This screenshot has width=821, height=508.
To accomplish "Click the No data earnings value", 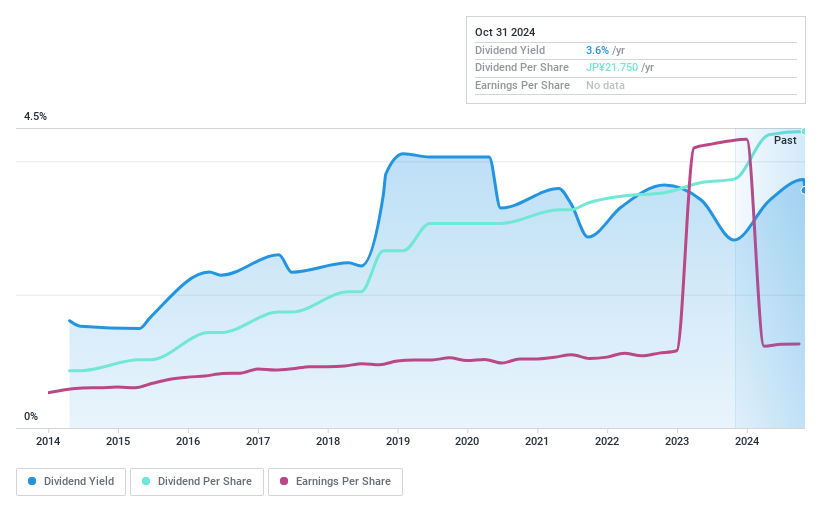I will [605, 85].
